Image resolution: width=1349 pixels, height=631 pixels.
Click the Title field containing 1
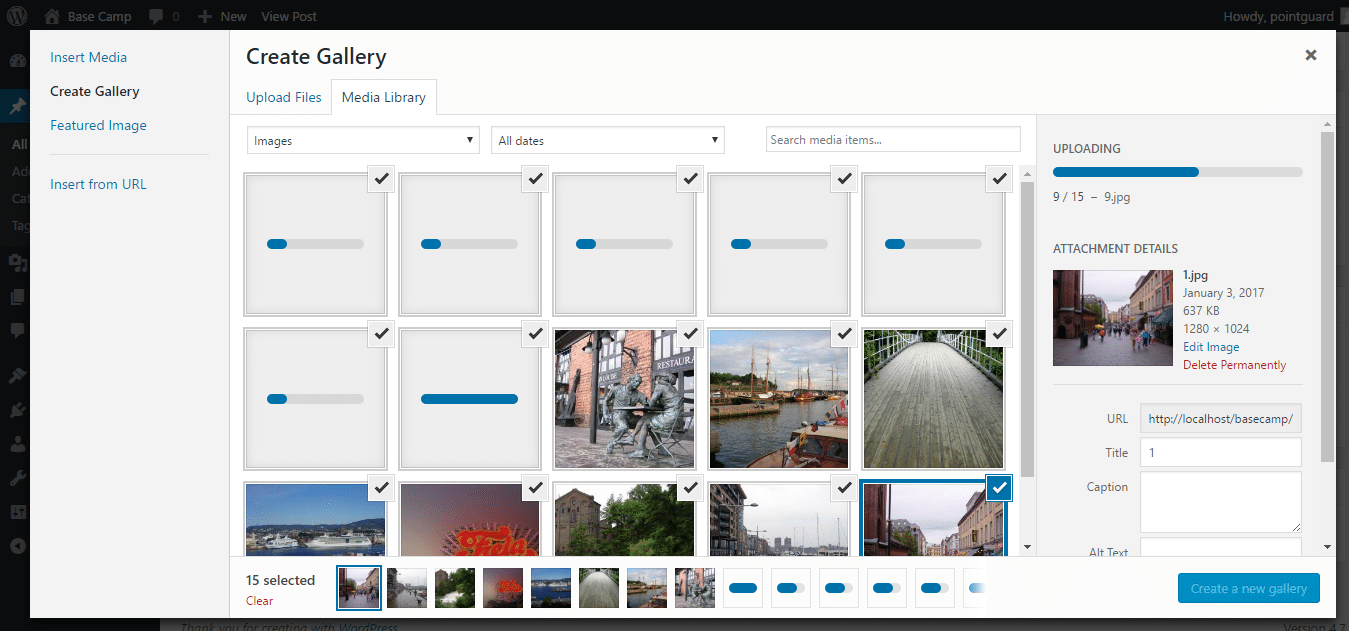pyautogui.click(x=1221, y=452)
